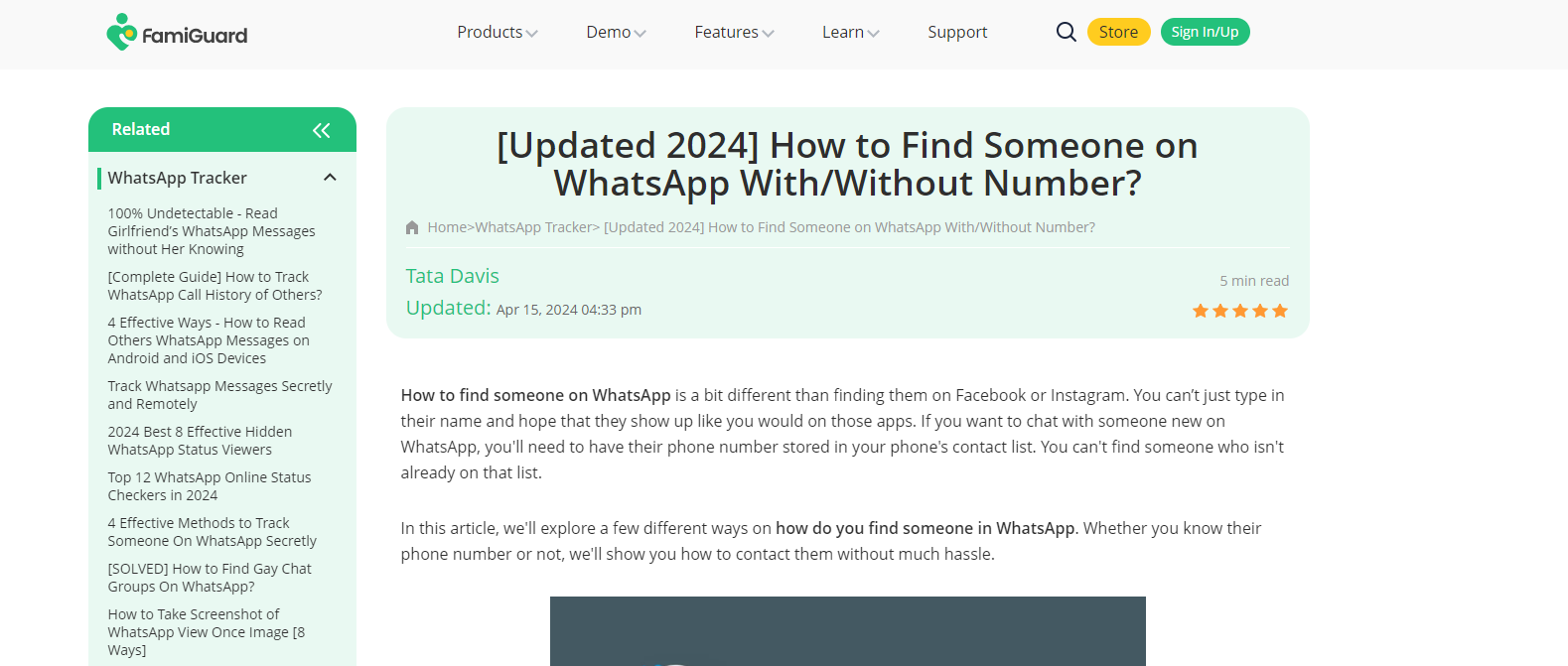Image resolution: width=1568 pixels, height=666 pixels.
Task: Click the Sign In/Up button
Action: pyautogui.click(x=1205, y=32)
